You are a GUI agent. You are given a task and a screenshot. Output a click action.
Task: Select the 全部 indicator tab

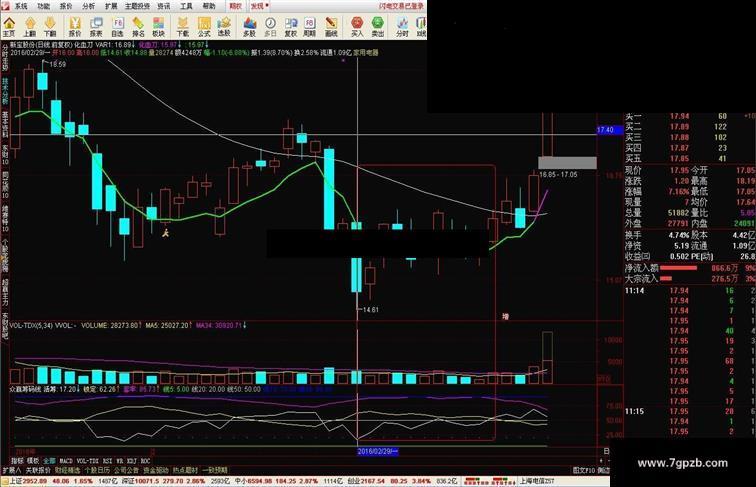coord(49,461)
